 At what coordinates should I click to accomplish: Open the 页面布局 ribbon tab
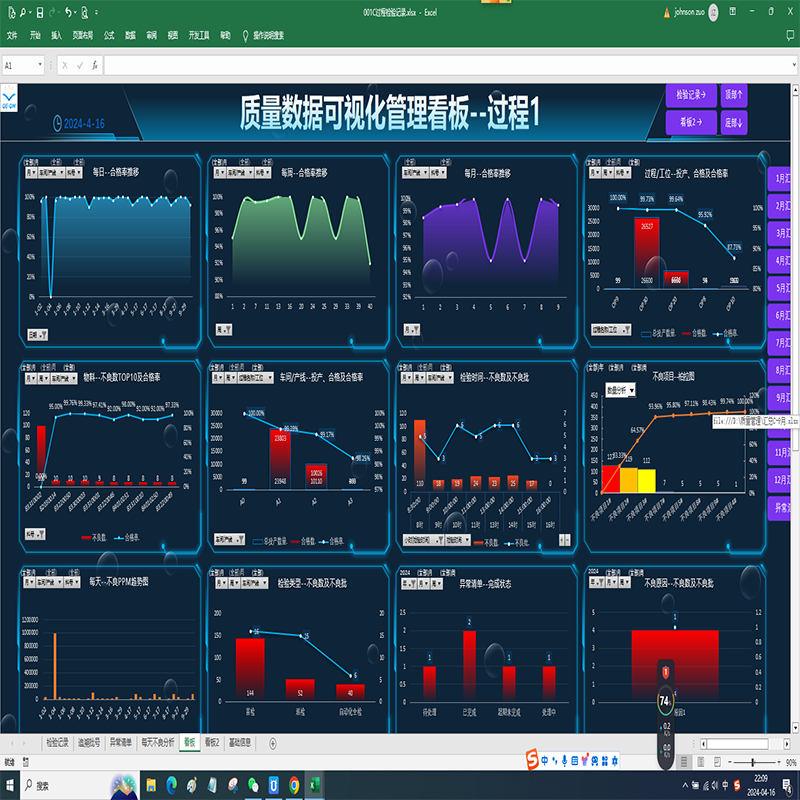[x=82, y=35]
